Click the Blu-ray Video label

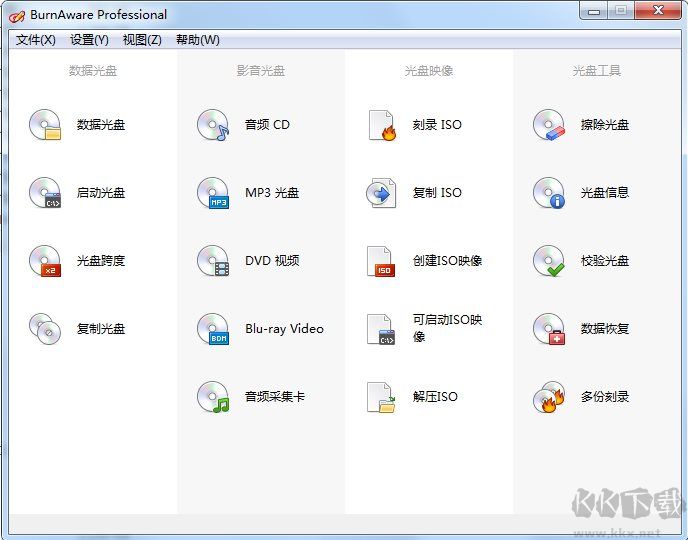(284, 329)
